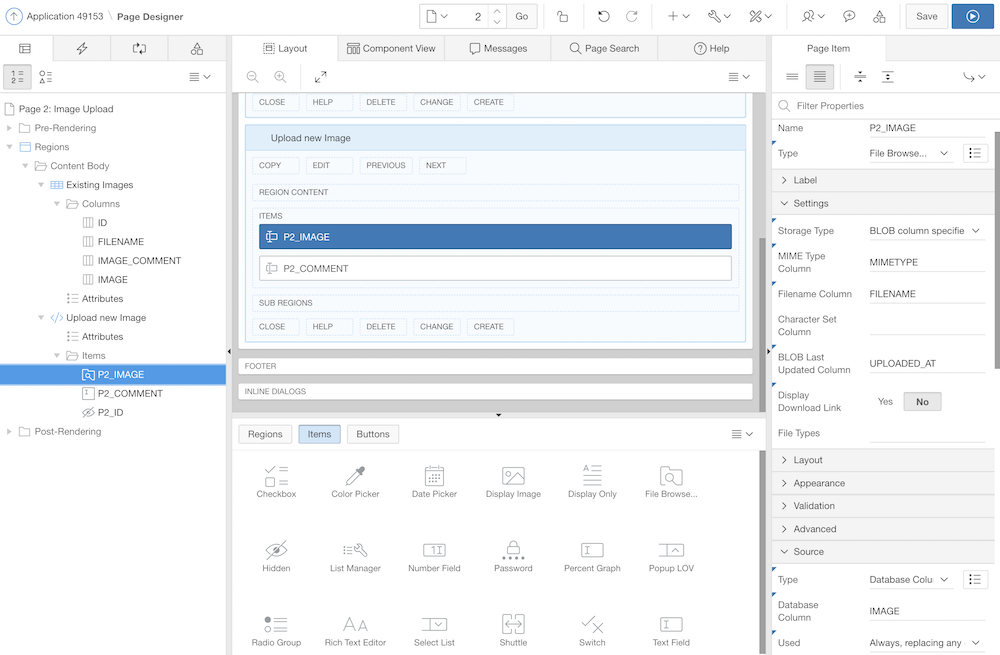
Task: Set Display Download Link to Yes
Action: point(885,401)
